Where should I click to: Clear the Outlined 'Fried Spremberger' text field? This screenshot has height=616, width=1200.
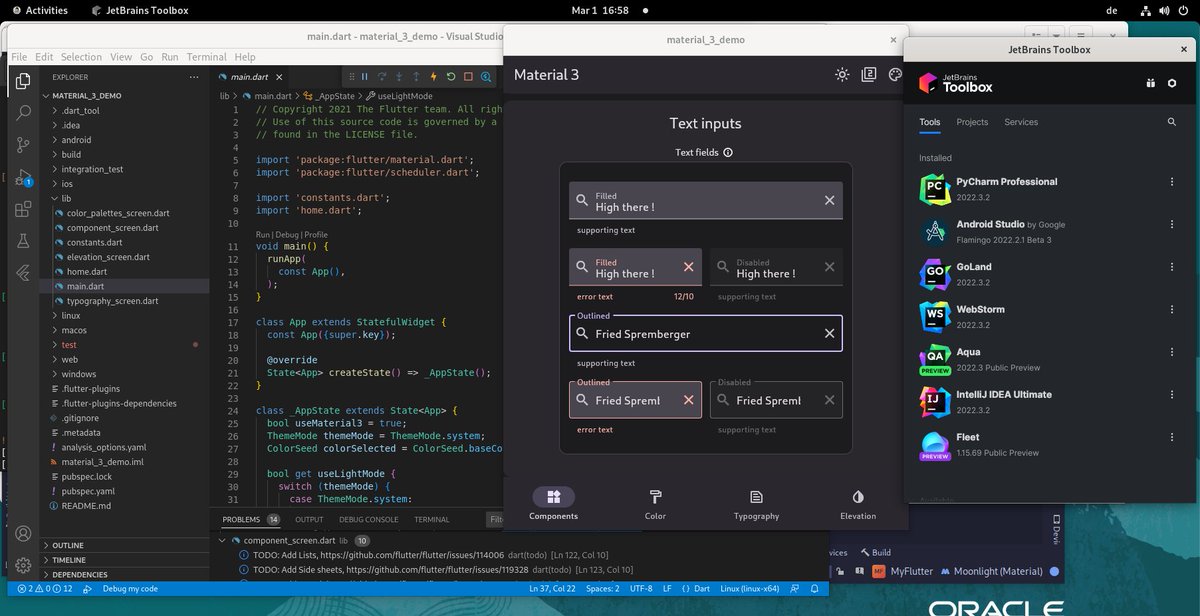pos(829,333)
